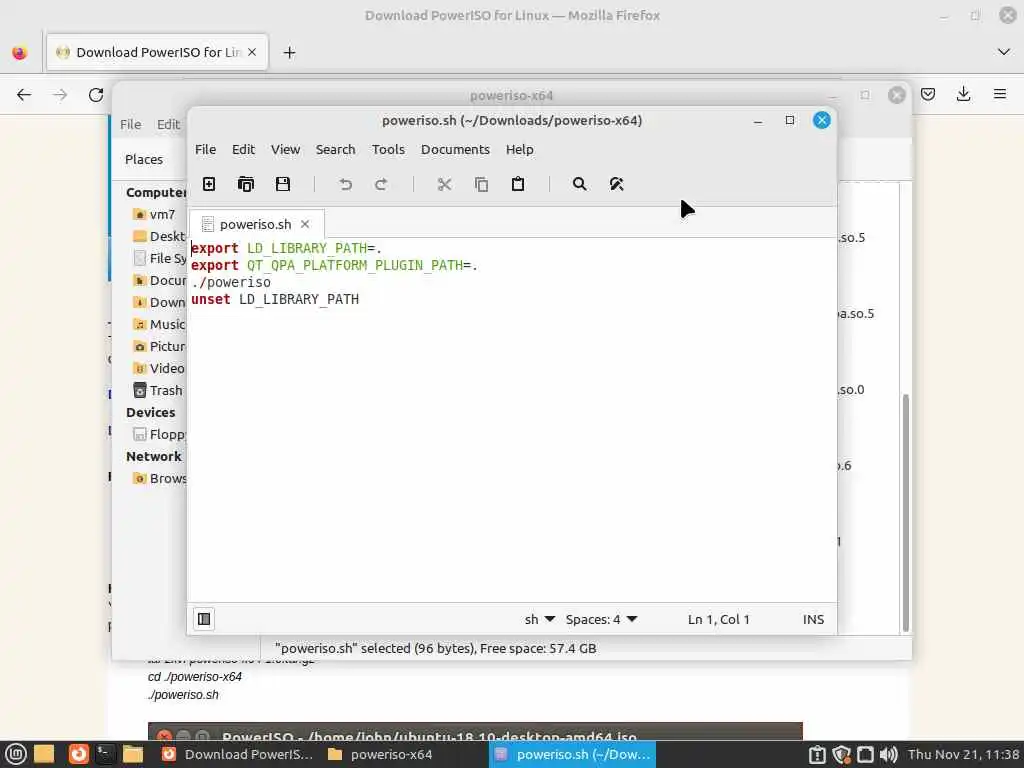Paste clipboard with toolbar icon
The image size is (1024, 768).
pyautogui.click(x=518, y=184)
